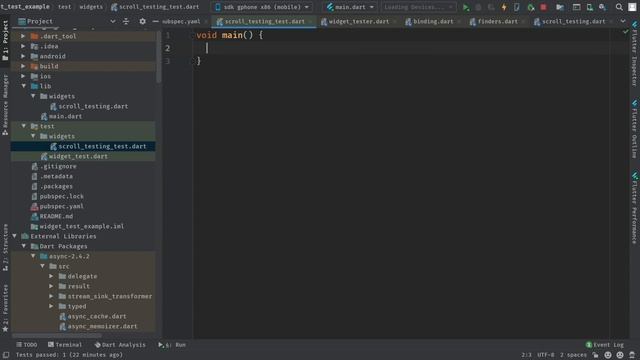Expand the build folder
This screenshot has width=640, height=360.
click(23, 66)
